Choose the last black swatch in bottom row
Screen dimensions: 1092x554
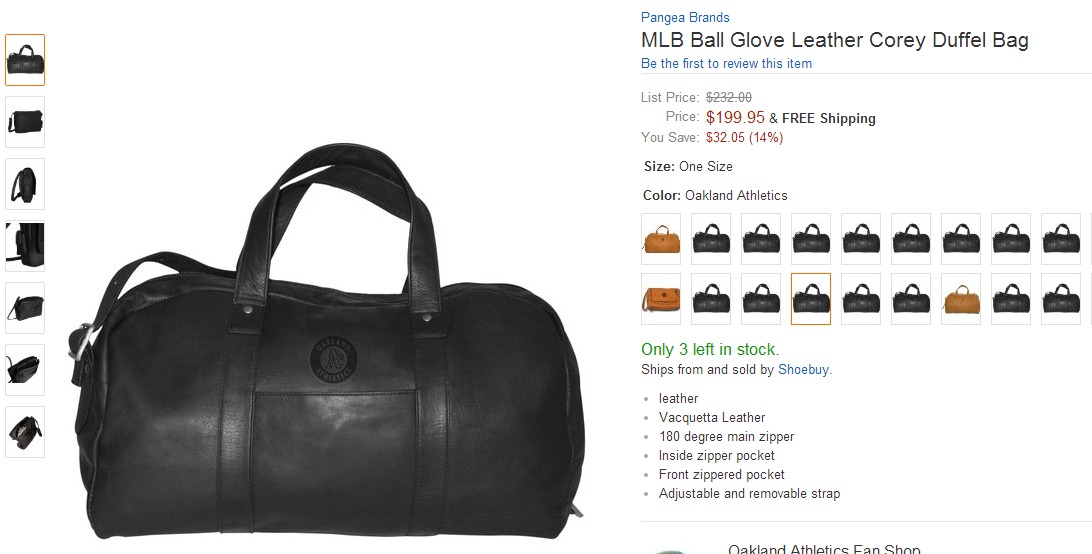pos(1061,299)
